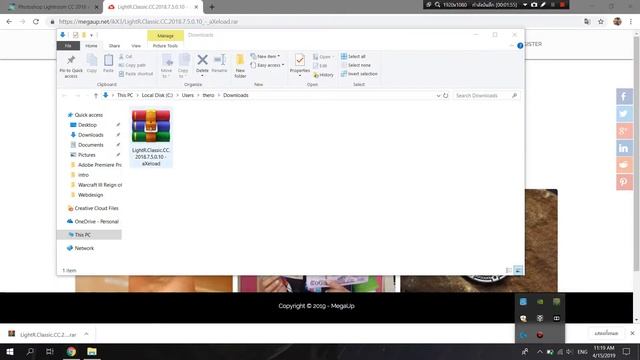The width and height of the screenshot is (640, 360).
Task: Open file Properties
Action: pyautogui.click(x=300, y=65)
